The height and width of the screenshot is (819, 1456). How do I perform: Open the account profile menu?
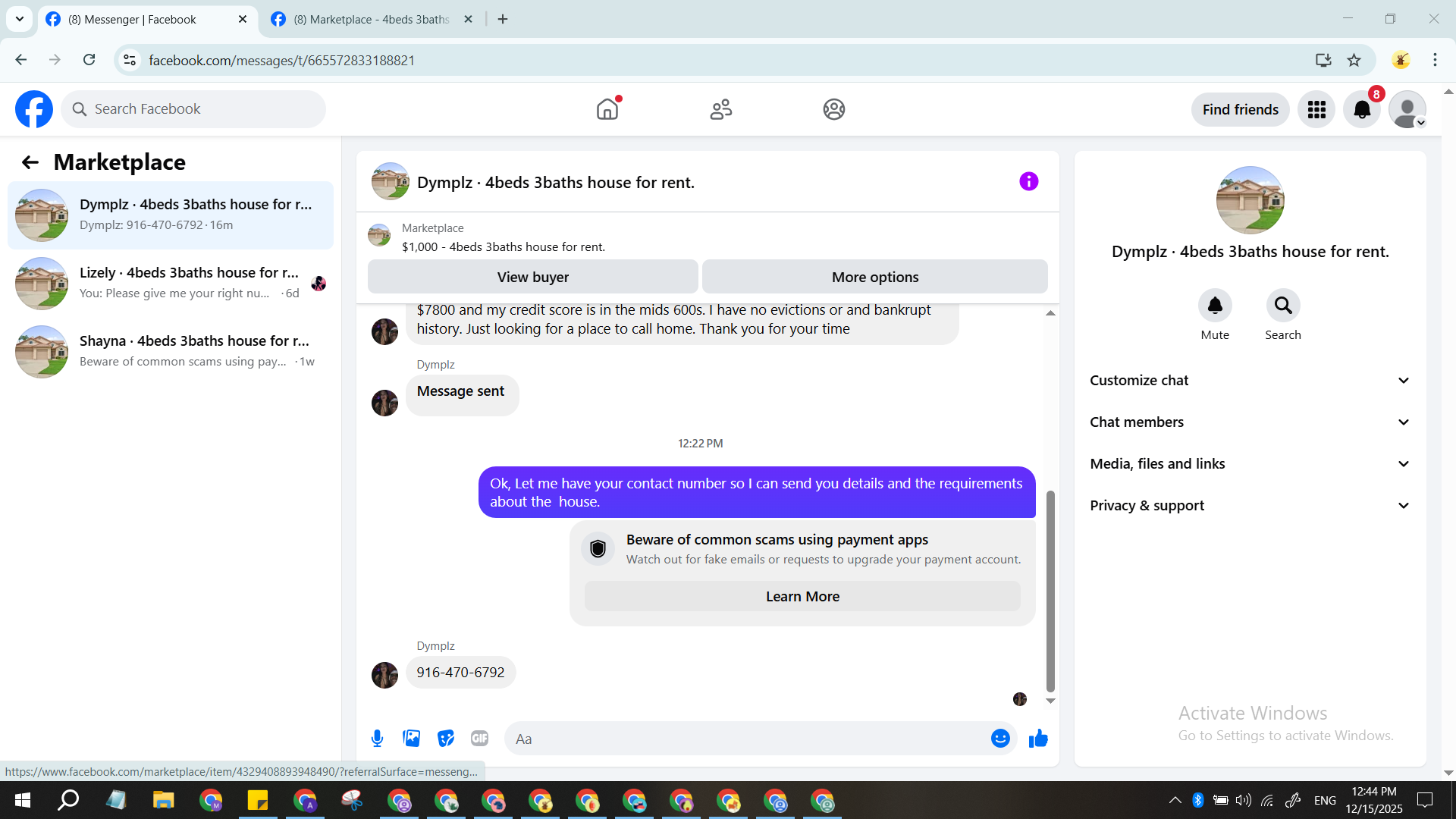point(1407,110)
